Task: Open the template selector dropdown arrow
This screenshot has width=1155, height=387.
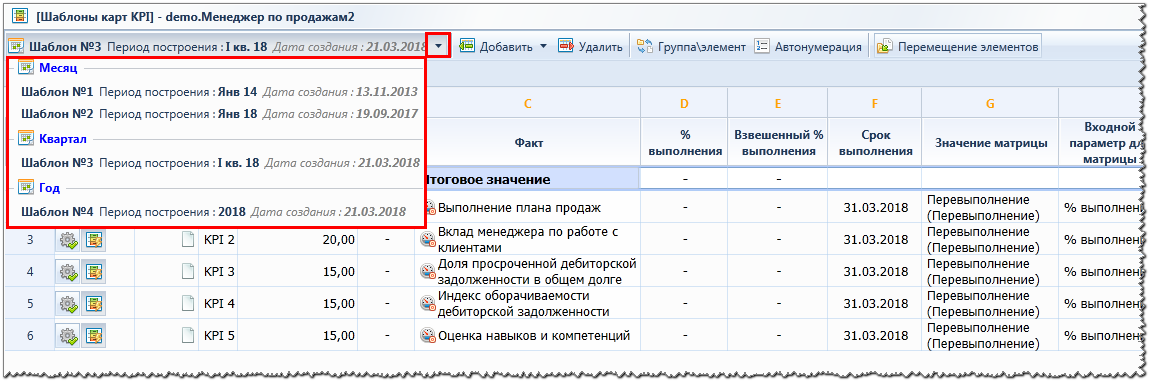Action: 438,46
